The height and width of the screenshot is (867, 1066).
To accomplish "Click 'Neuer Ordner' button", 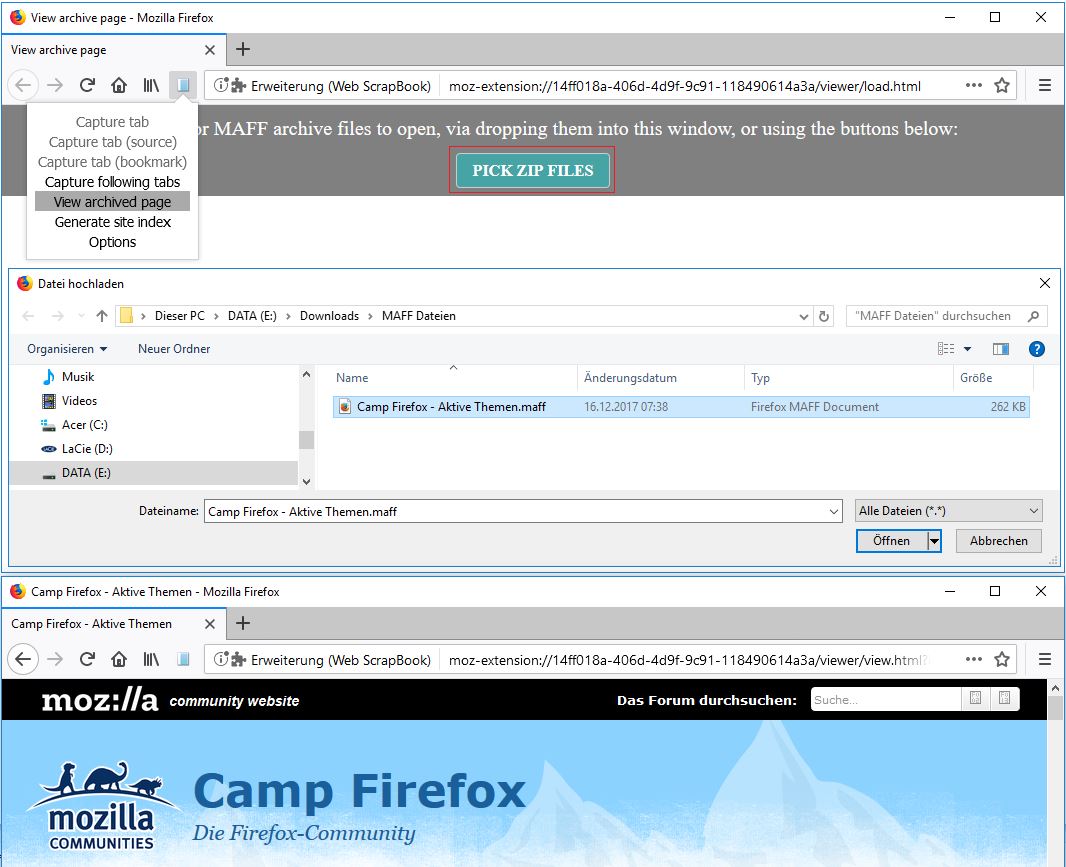I will [174, 349].
